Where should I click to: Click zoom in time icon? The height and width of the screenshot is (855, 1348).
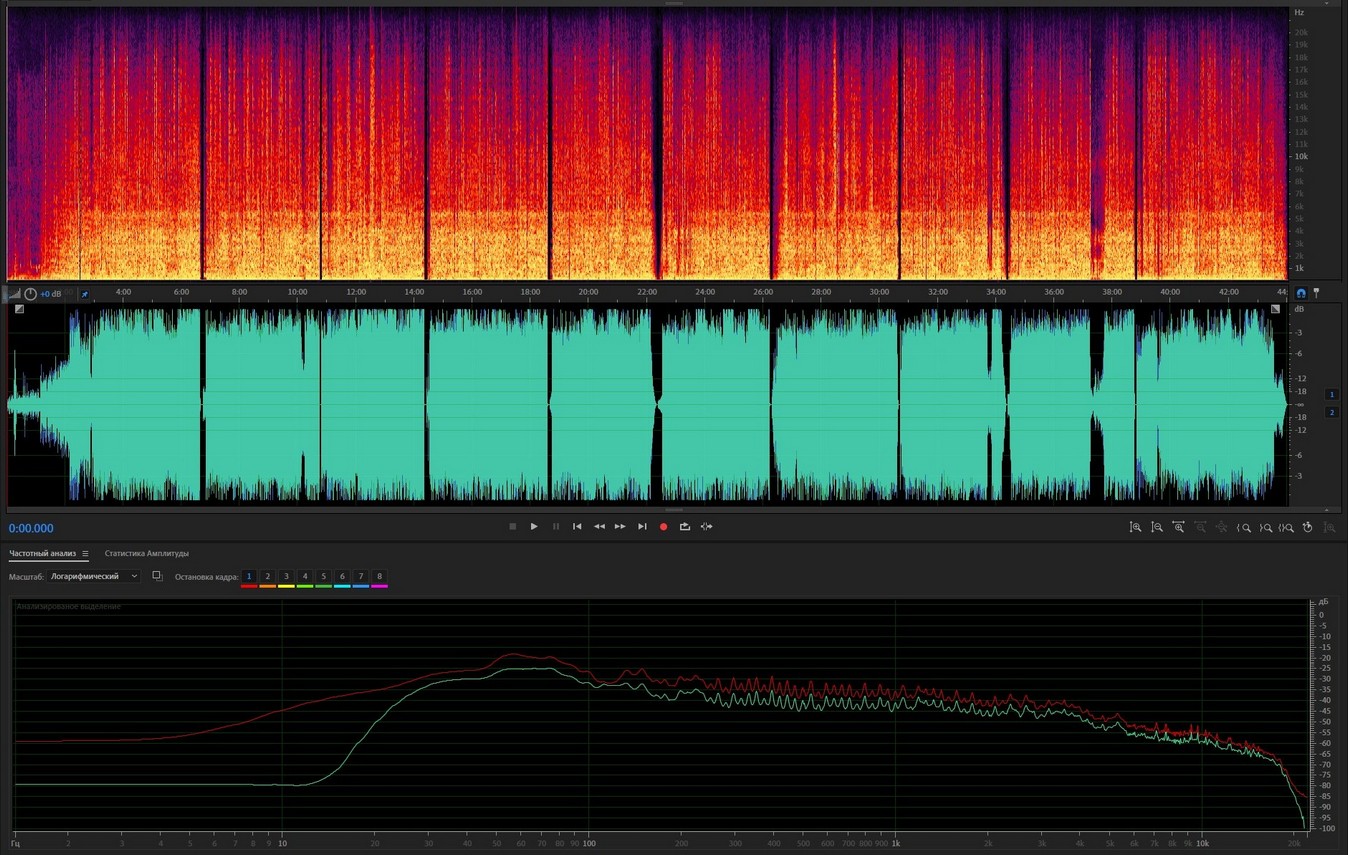tap(1179, 527)
